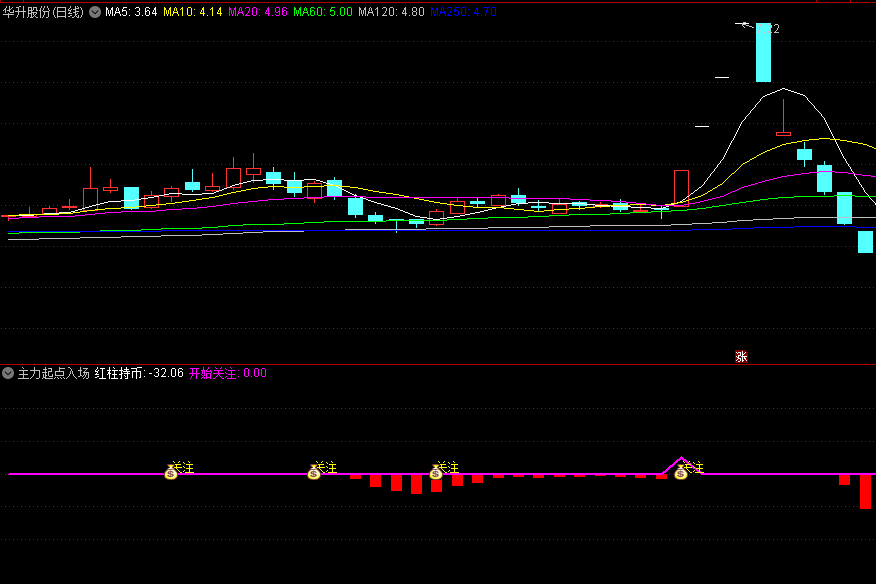Click the magenta MA20: 4.96 label
The height and width of the screenshot is (584, 876).
pyautogui.click(x=258, y=12)
